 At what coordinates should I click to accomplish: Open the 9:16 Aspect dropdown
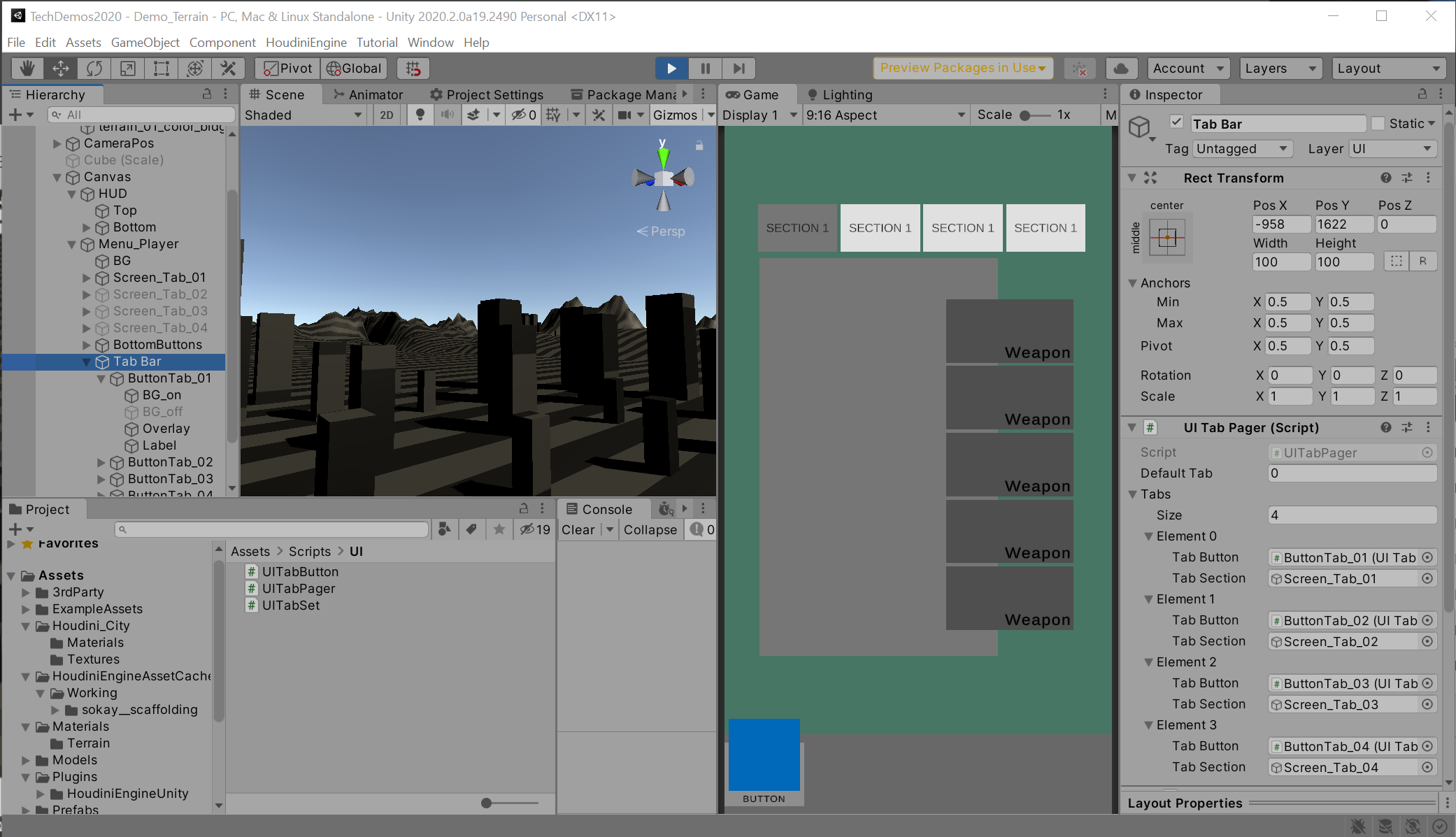tap(885, 115)
